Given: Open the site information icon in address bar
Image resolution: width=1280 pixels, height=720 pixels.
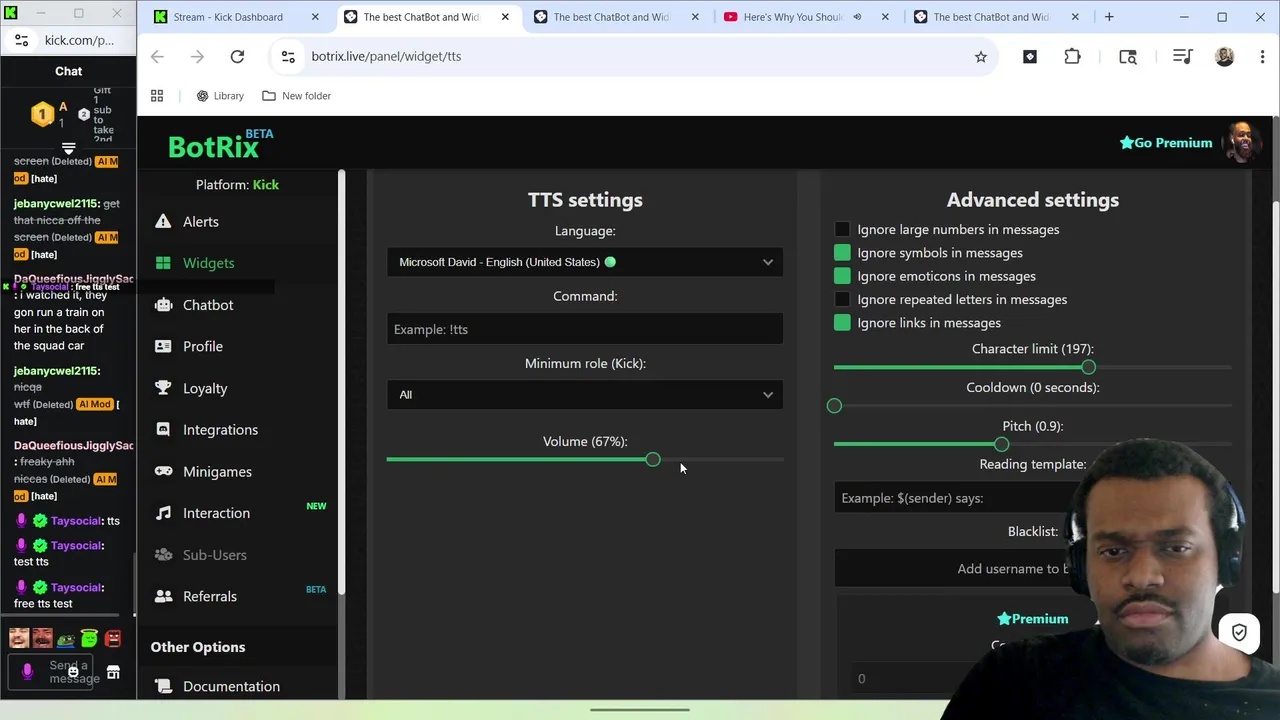Looking at the screenshot, I should 288,57.
